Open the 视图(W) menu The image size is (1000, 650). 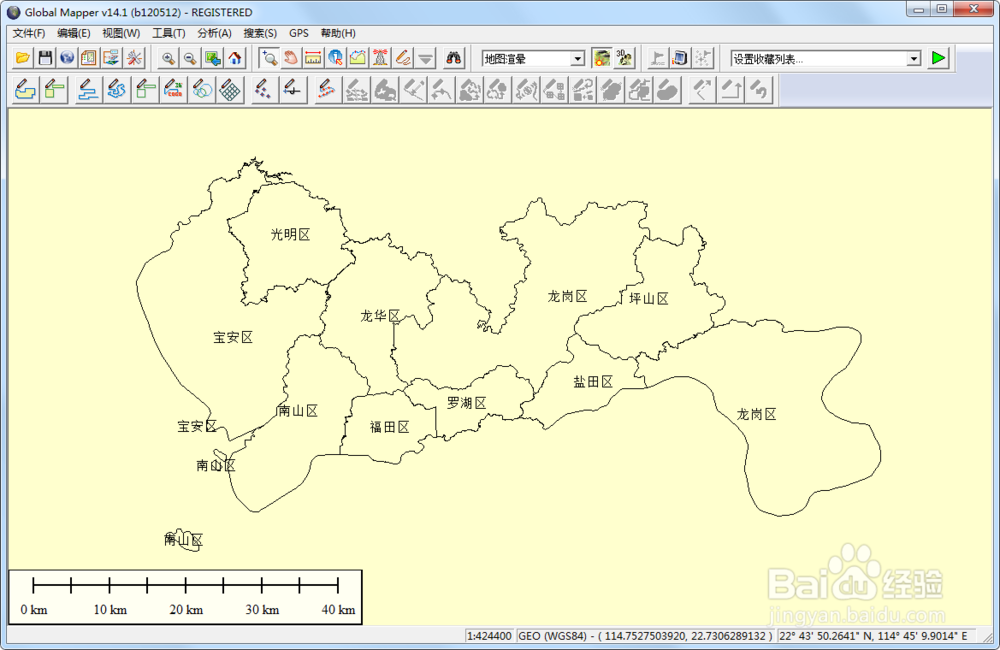point(121,33)
